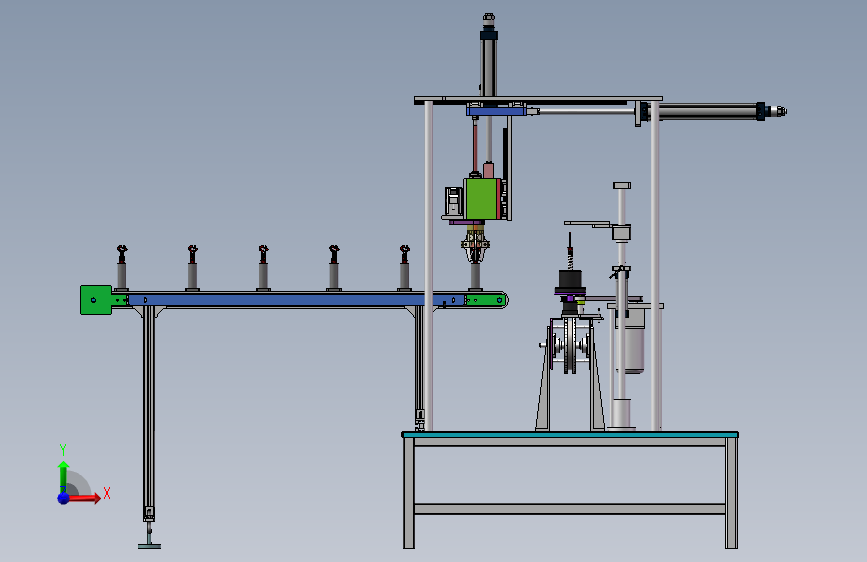Select the green end bracket at conveyor's right end
Image resolution: width=867 pixels, height=562 pixels.
tap(485, 300)
